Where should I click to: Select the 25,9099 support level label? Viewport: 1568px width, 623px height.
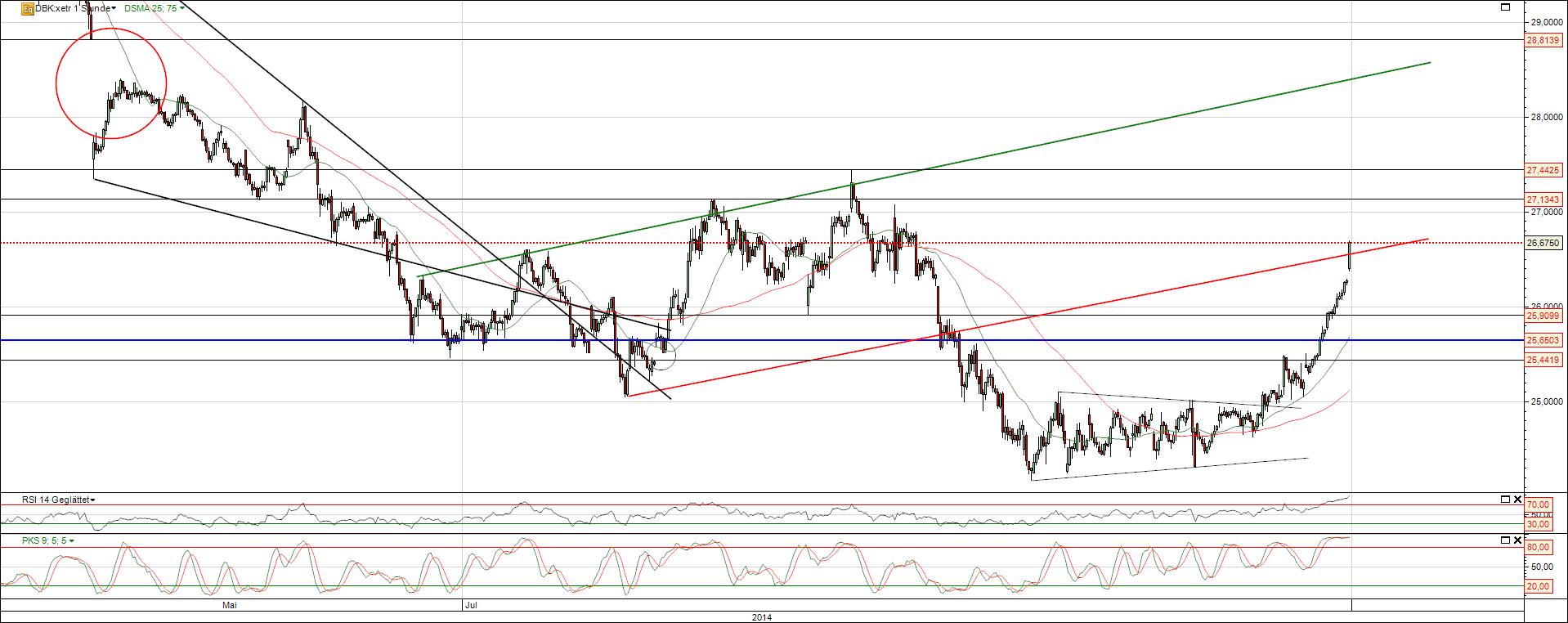1543,316
